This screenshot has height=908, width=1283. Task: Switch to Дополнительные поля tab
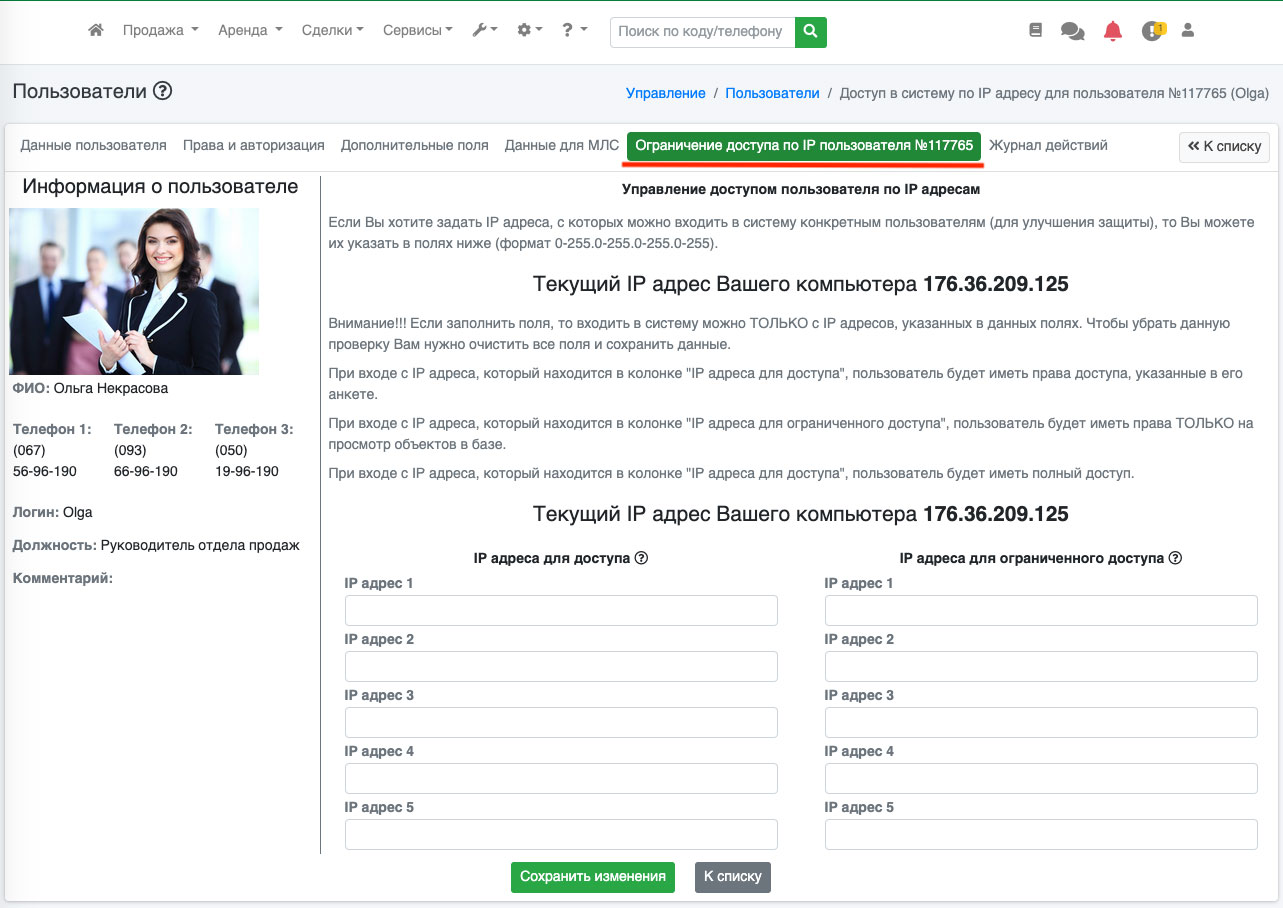pyautogui.click(x=415, y=146)
